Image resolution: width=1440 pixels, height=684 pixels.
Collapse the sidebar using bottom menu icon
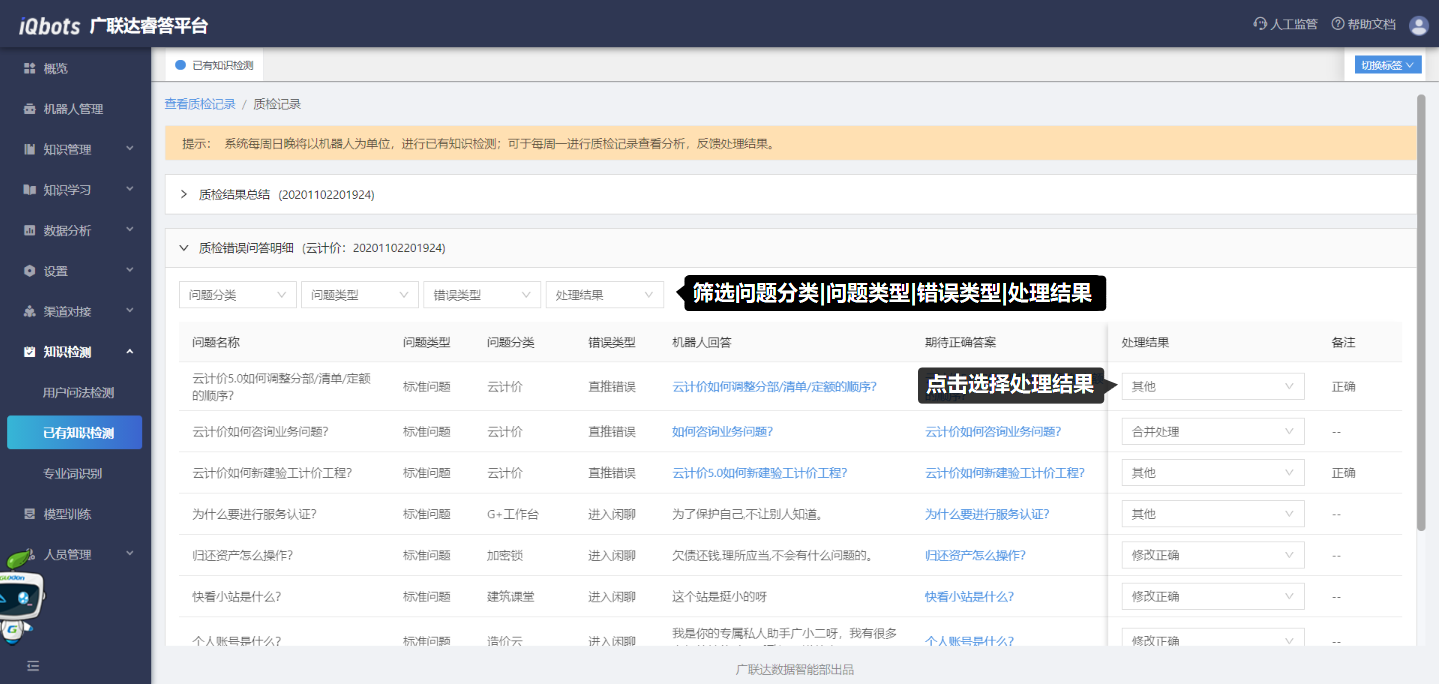click(x=33, y=665)
